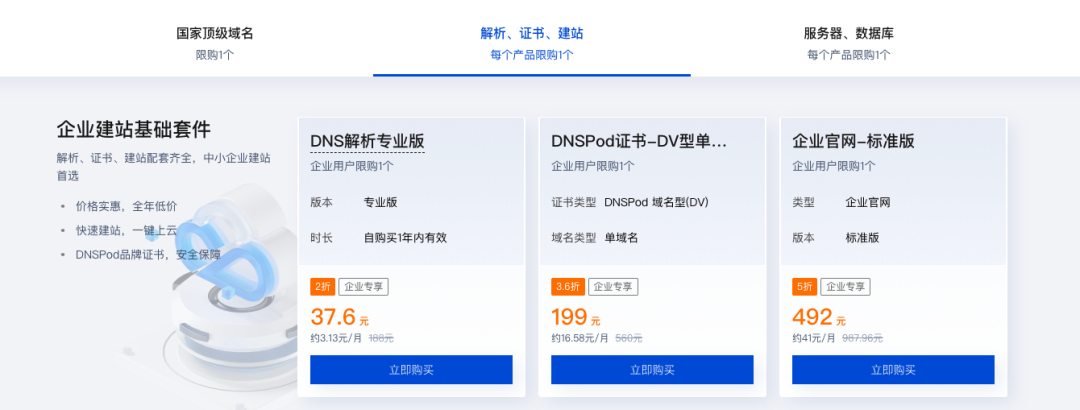Click 立即购买 for 企业官网-标准版
The image size is (1080, 410).
893,369
